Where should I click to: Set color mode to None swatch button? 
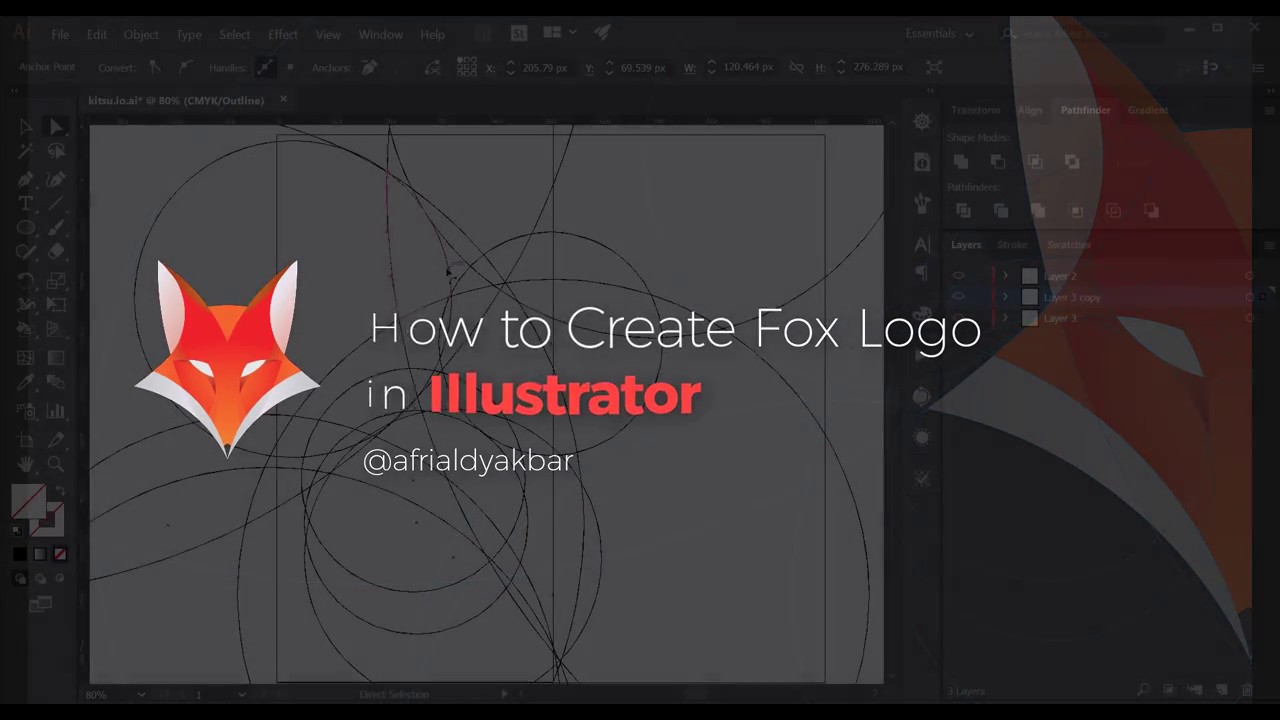coord(60,554)
